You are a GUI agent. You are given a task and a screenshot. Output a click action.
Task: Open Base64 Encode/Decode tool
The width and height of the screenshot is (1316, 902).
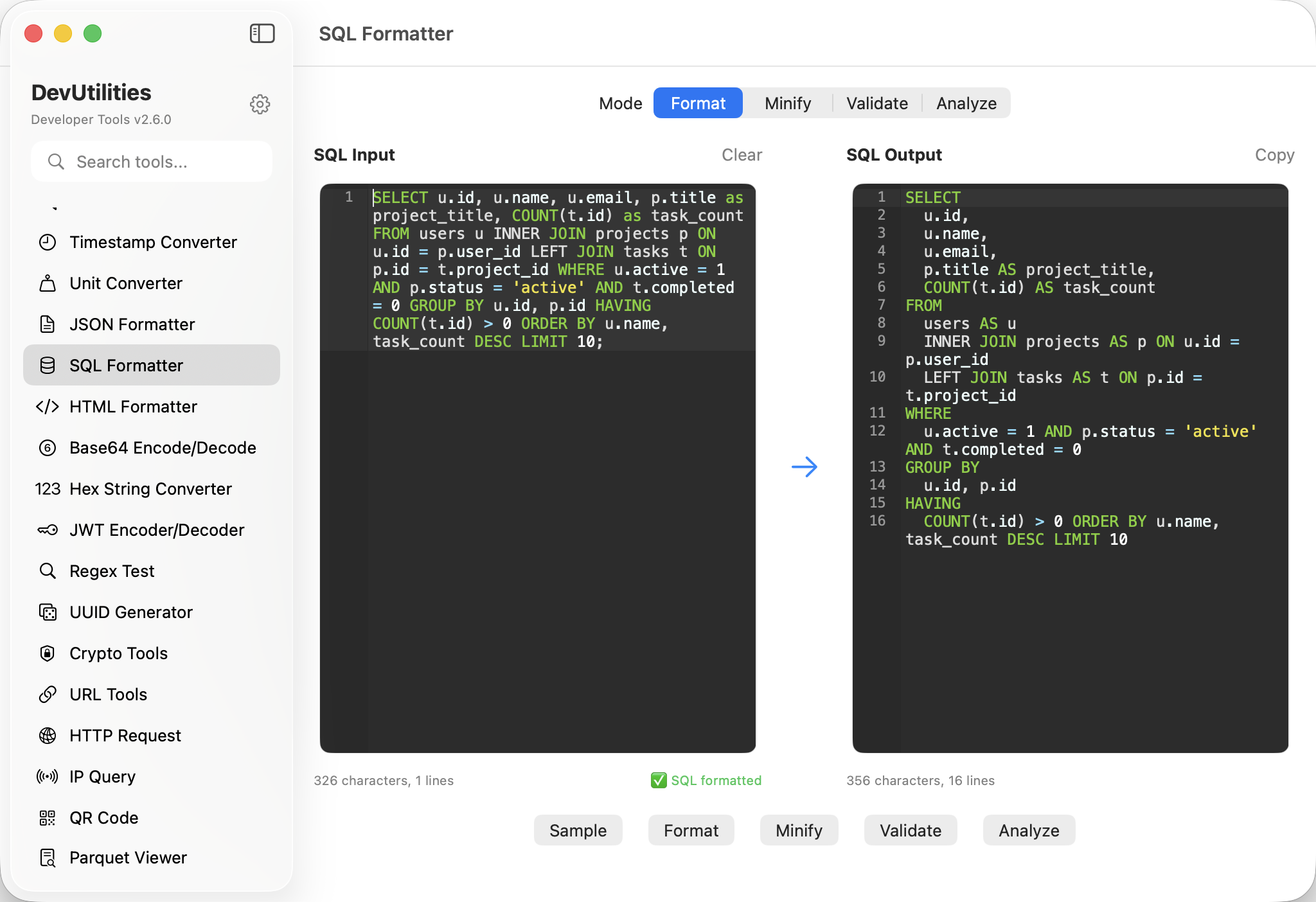tap(163, 448)
